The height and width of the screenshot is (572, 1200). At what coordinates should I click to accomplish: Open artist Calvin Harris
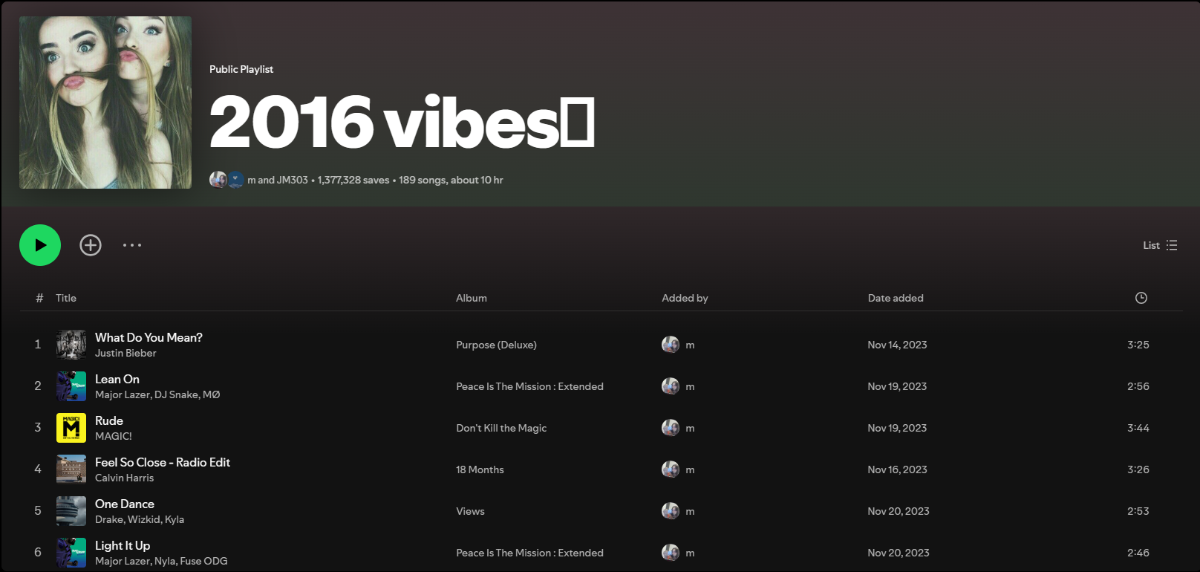click(124, 478)
